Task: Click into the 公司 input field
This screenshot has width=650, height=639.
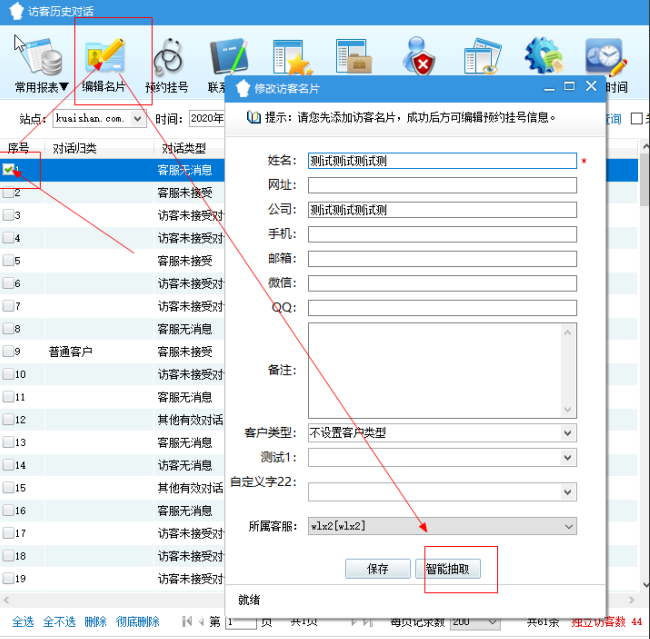Action: (x=442, y=210)
